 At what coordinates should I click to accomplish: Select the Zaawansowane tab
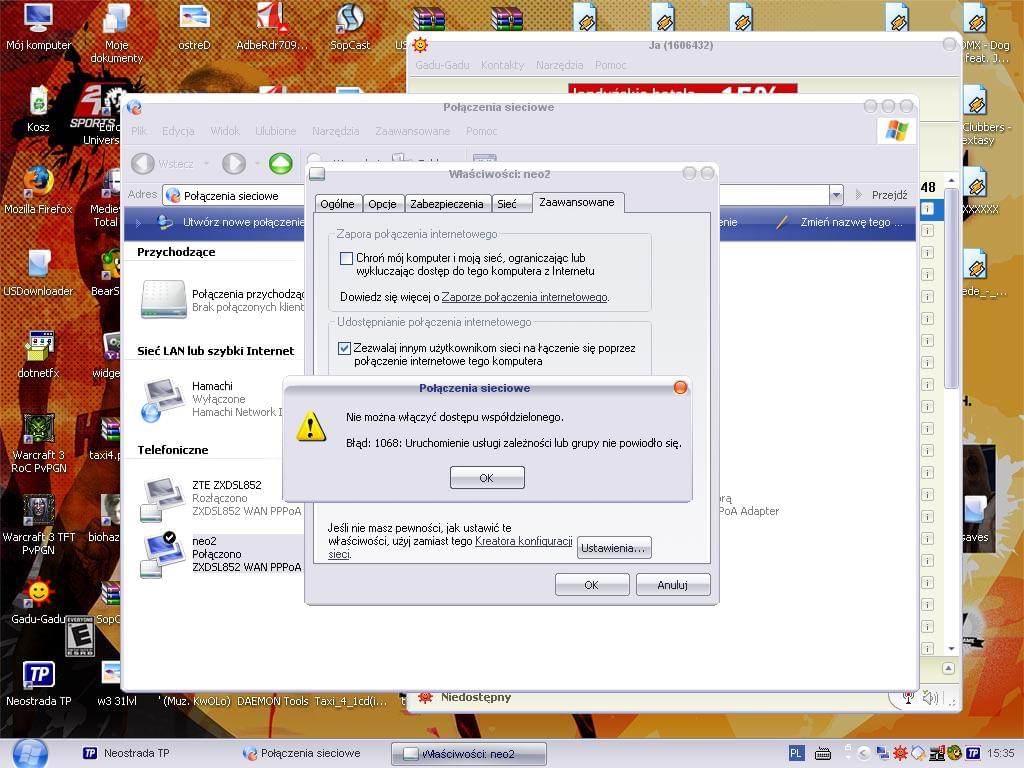[x=577, y=202]
